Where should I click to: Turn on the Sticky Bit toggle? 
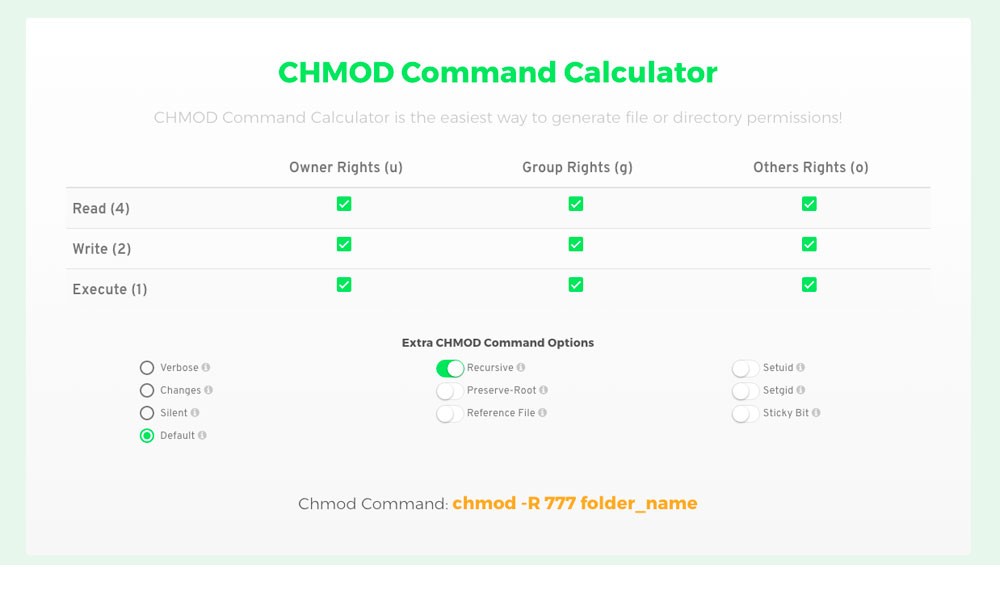pyautogui.click(x=746, y=413)
